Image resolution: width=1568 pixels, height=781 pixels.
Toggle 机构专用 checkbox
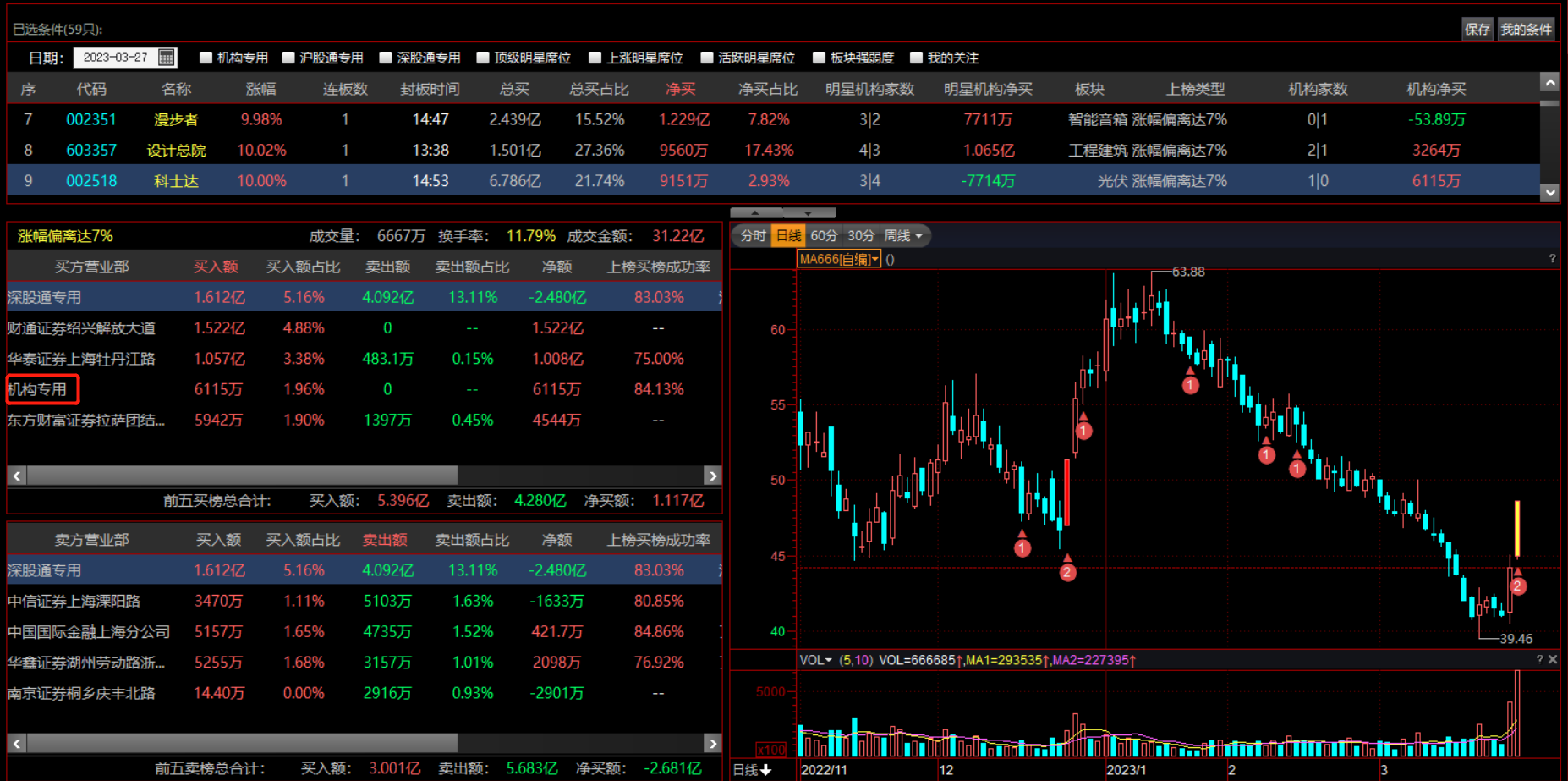(206, 58)
